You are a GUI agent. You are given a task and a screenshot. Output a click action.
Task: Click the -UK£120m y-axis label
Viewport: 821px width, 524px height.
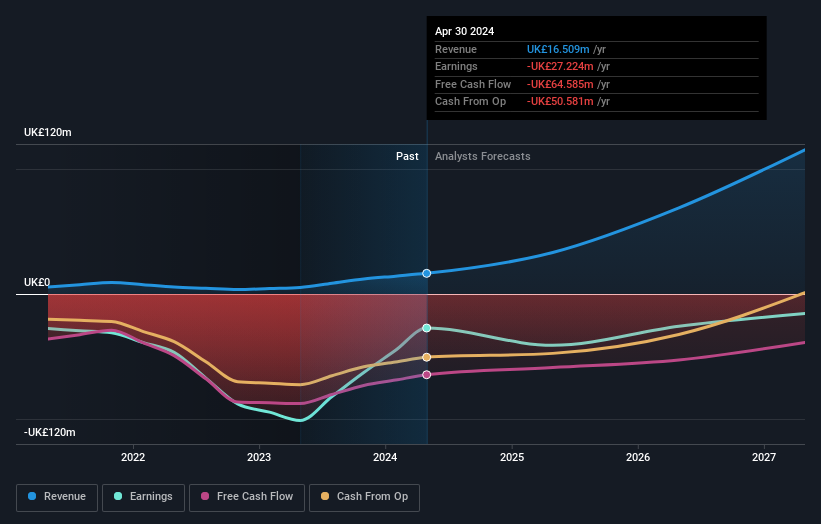pyautogui.click(x=50, y=432)
